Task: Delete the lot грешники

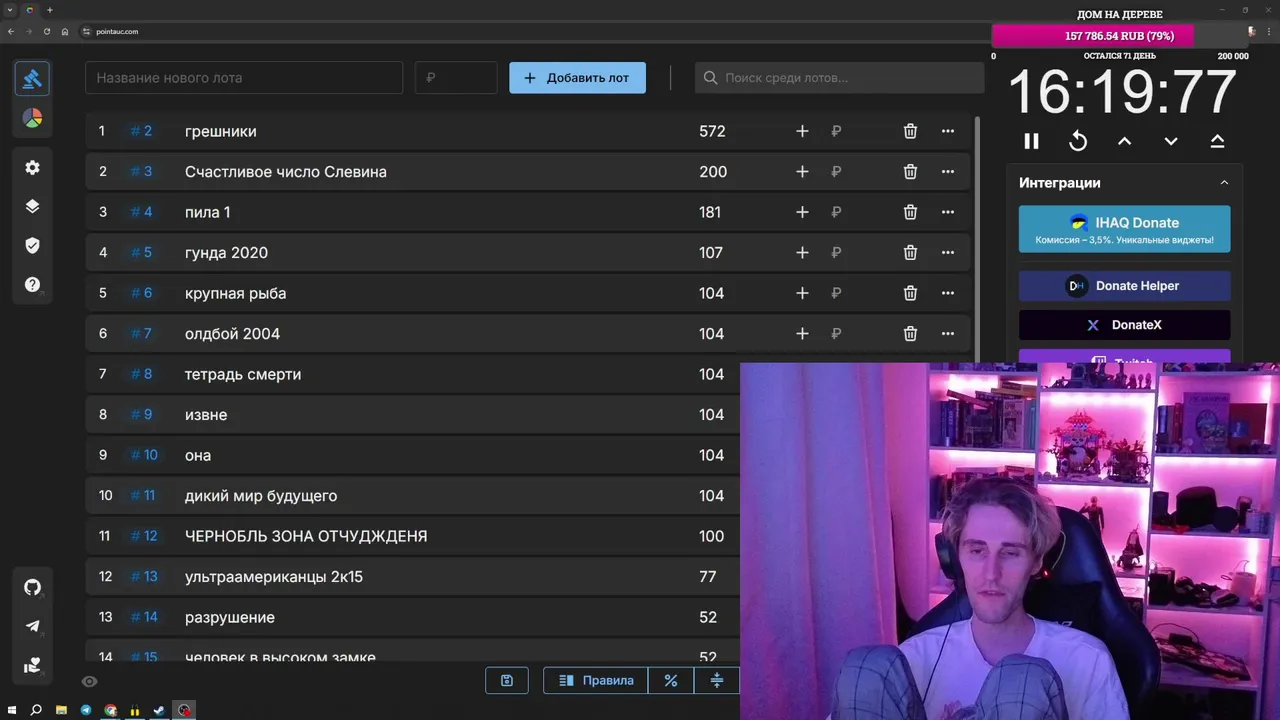Action: pyautogui.click(x=910, y=131)
